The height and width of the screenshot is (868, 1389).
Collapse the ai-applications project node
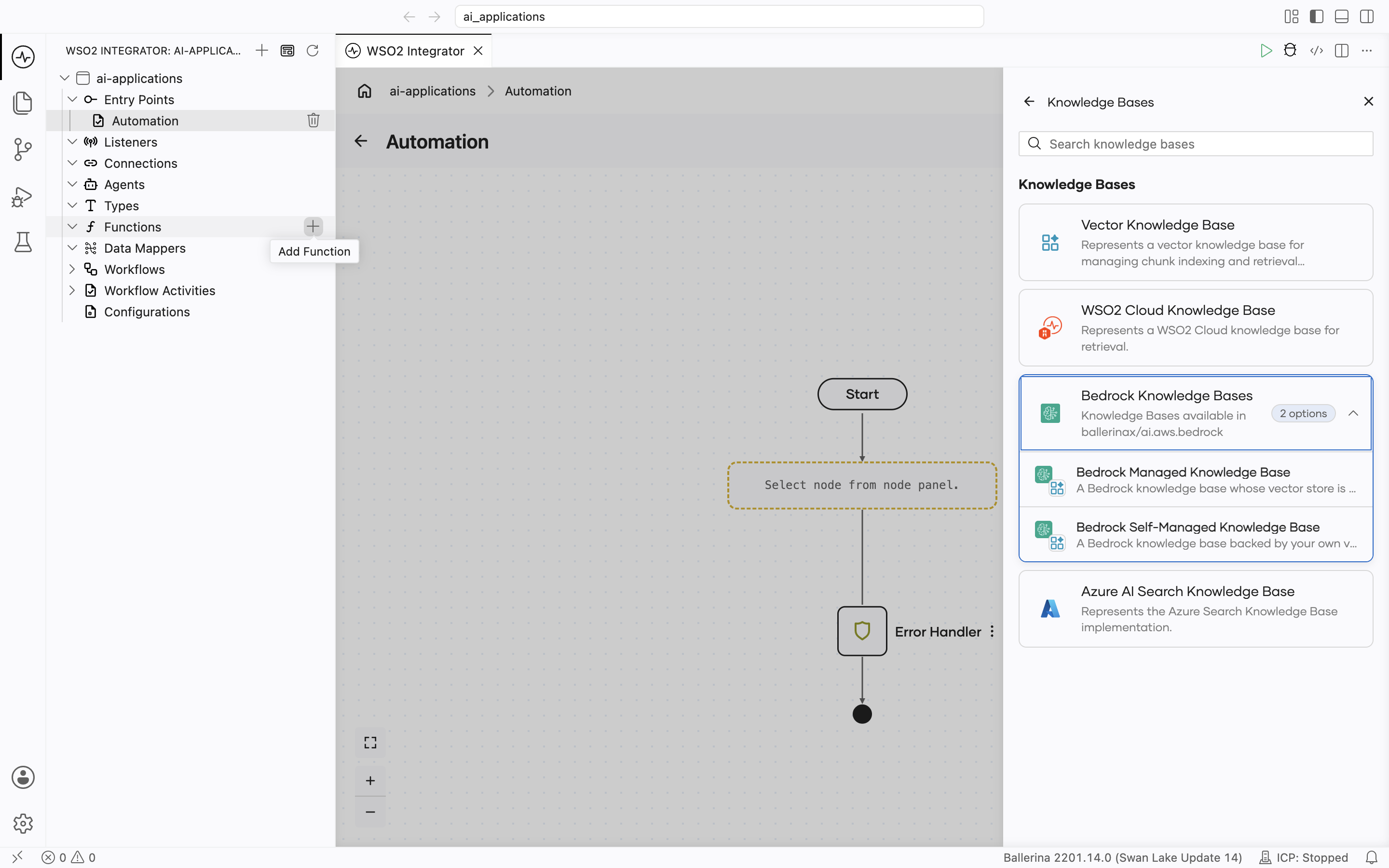(x=65, y=78)
